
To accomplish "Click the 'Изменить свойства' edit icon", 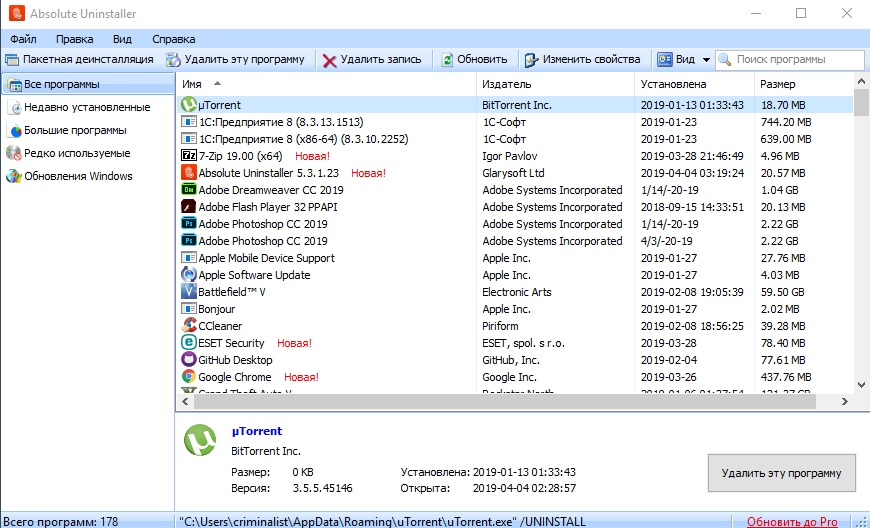I will tap(532, 59).
